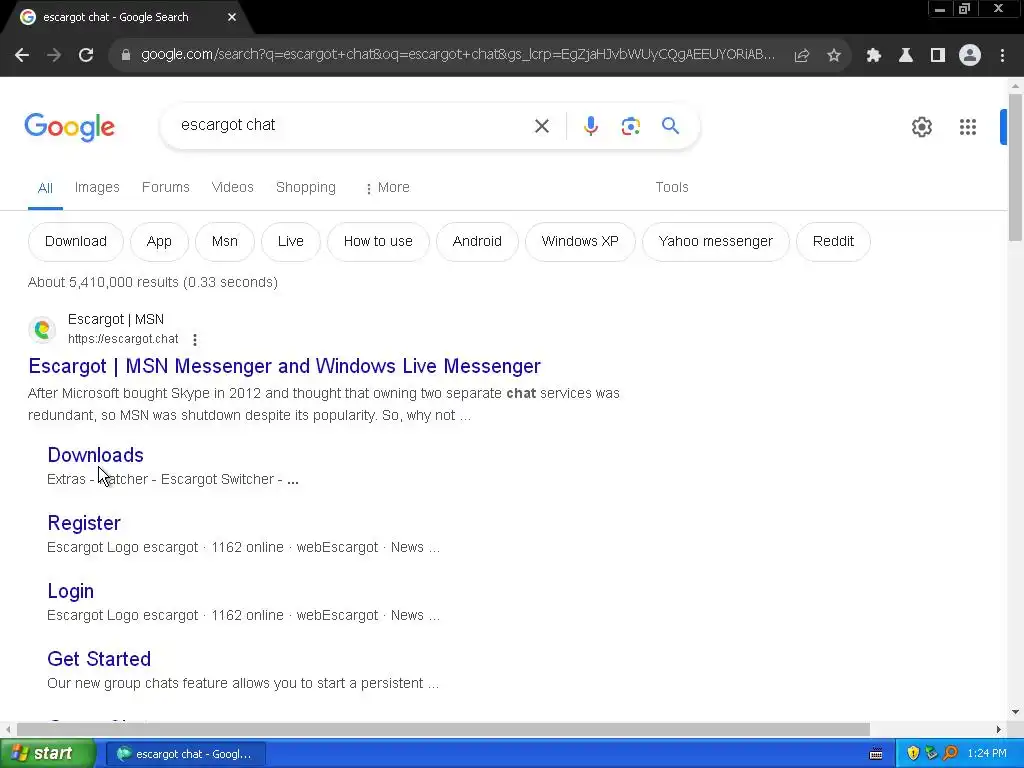Expand the More search categories menu
This screenshot has width=1024, height=768.
tap(387, 187)
